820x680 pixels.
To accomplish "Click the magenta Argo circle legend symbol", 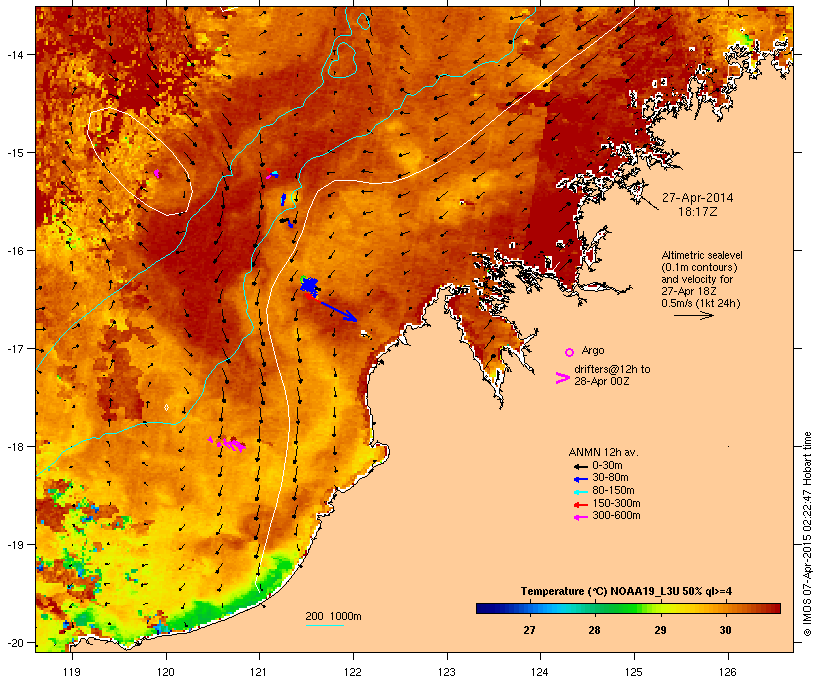I will (570, 352).
